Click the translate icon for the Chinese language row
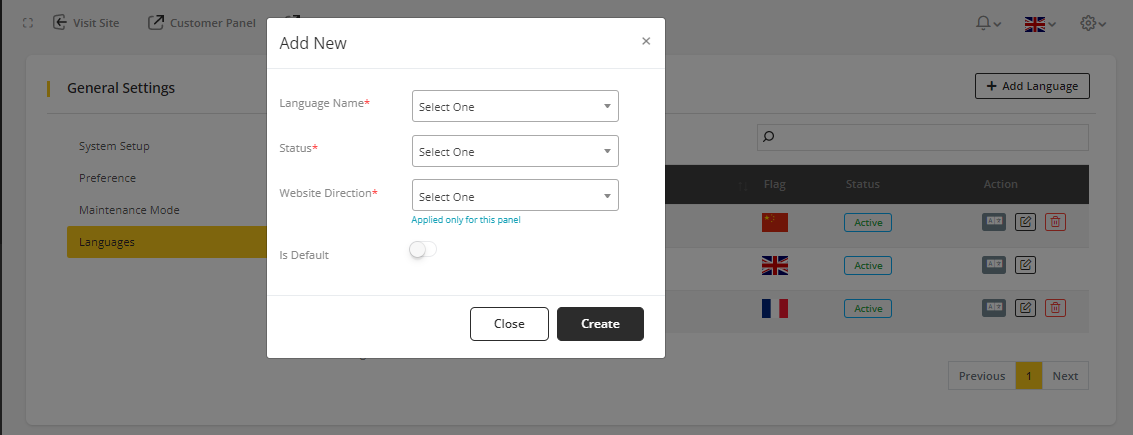The height and width of the screenshot is (435, 1133). pyautogui.click(x=993, y=222)
